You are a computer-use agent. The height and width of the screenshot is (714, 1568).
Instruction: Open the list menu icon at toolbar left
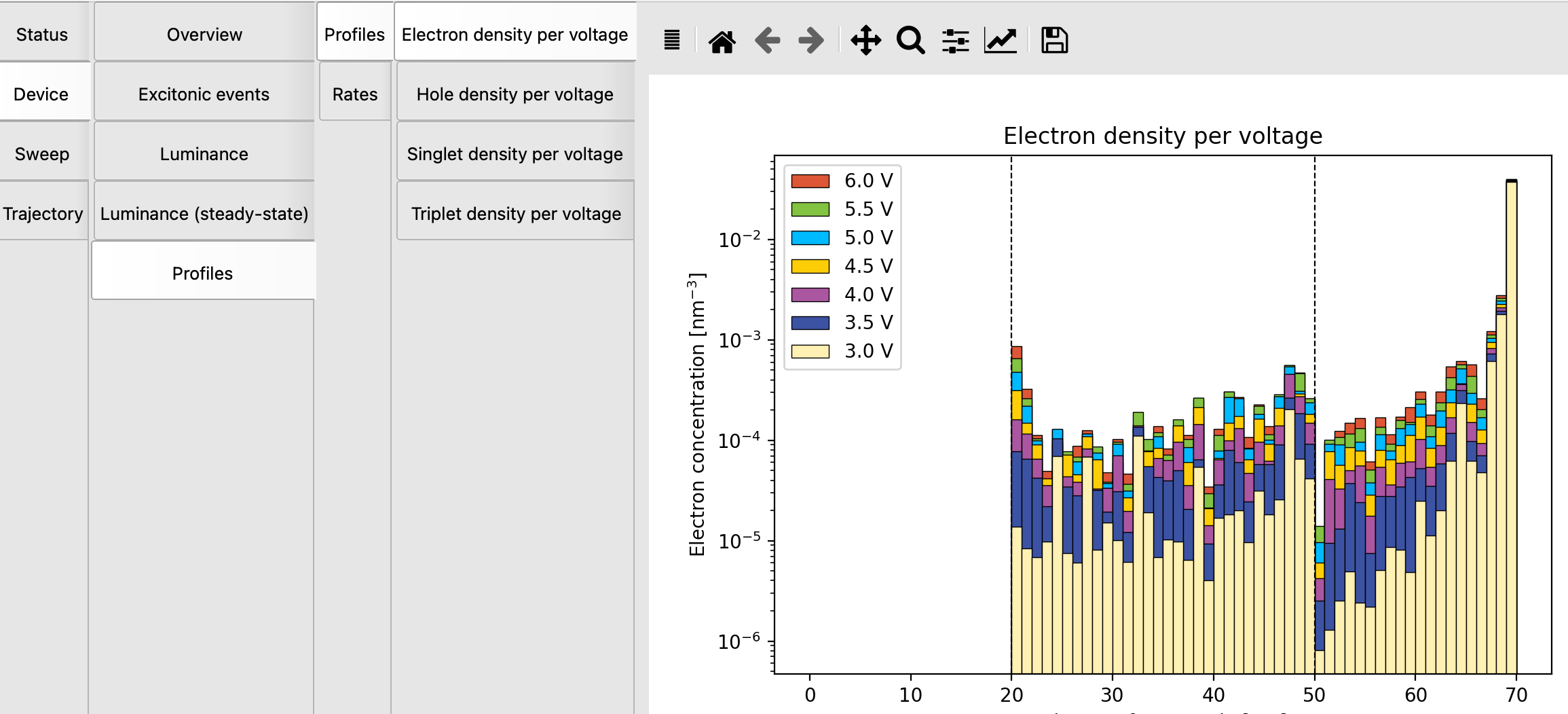point(673,40)
